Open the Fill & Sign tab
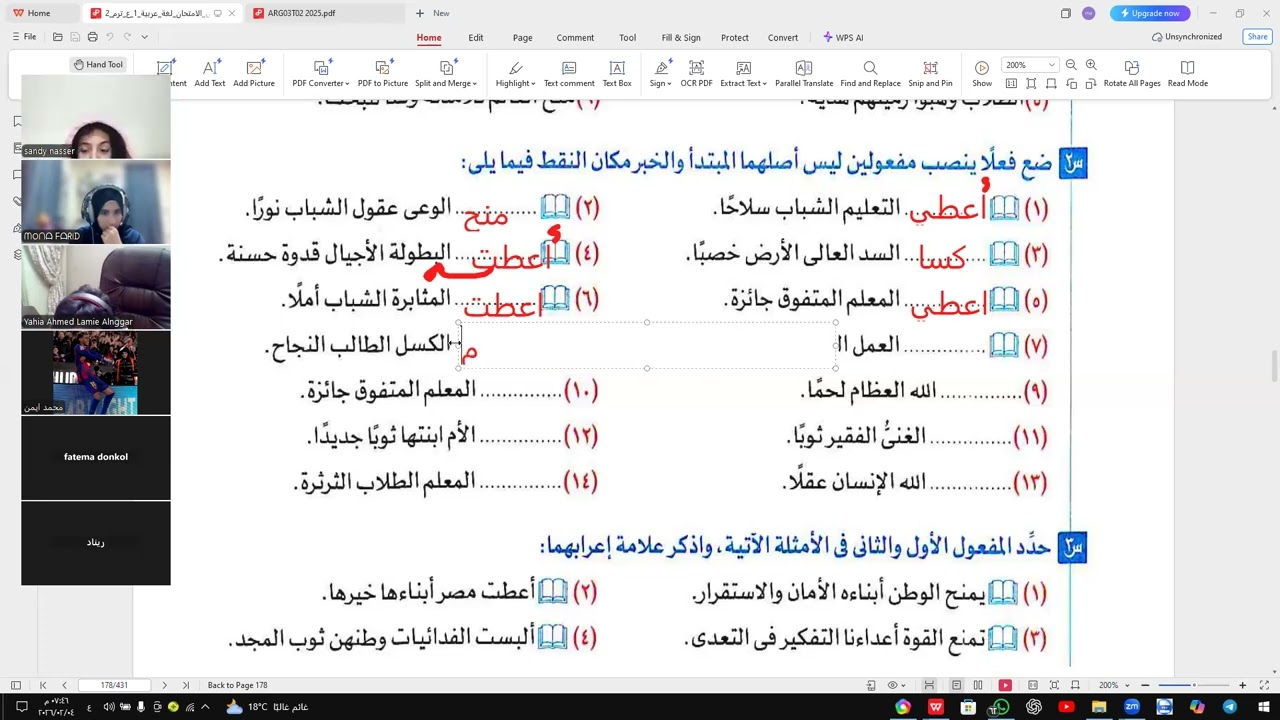The image size is (1280, 720). 681,38
